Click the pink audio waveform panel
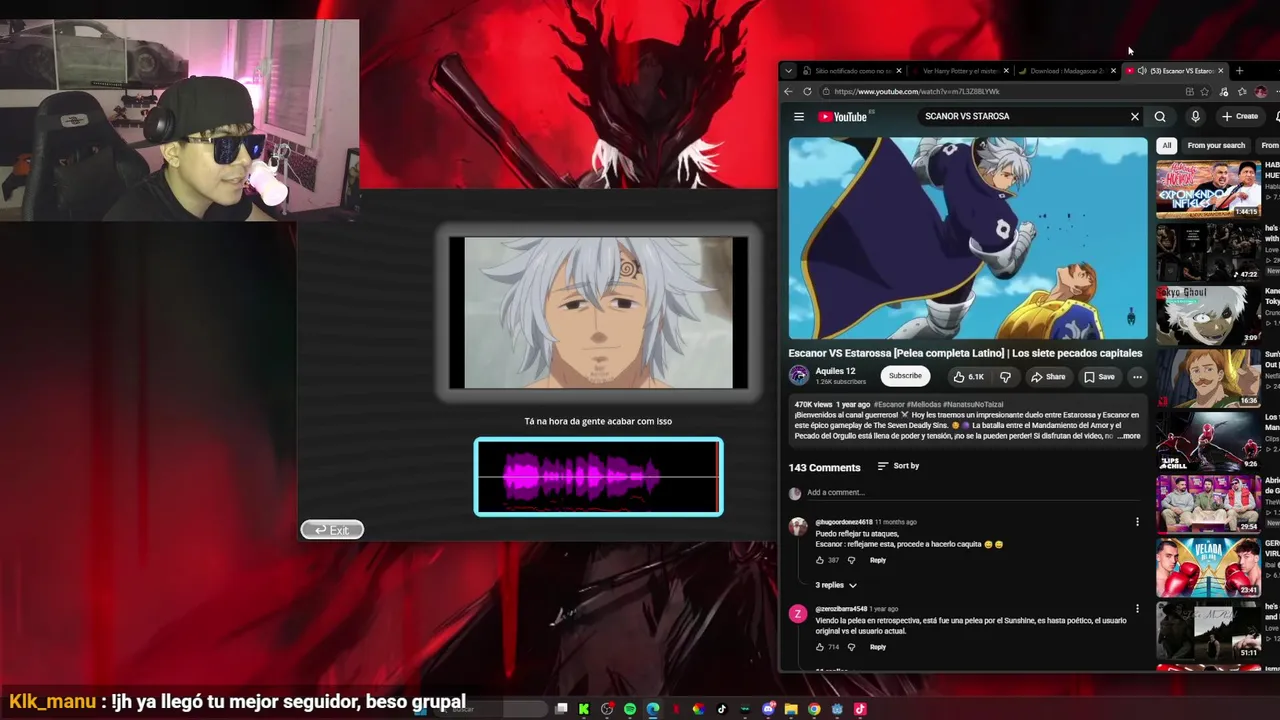 [x=598, y=477]
